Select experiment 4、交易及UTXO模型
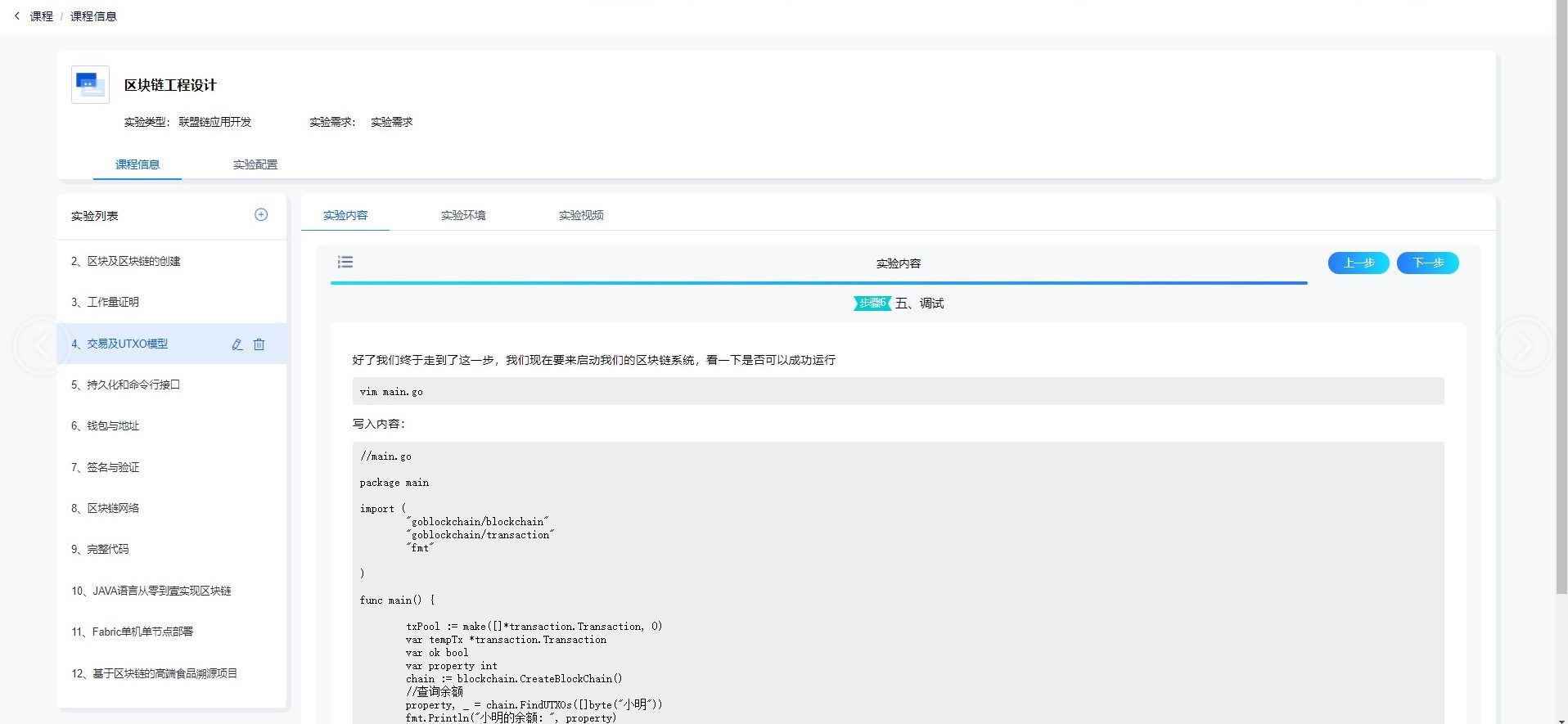Viewport: 1568px width, 724px height. click(171, 344)
